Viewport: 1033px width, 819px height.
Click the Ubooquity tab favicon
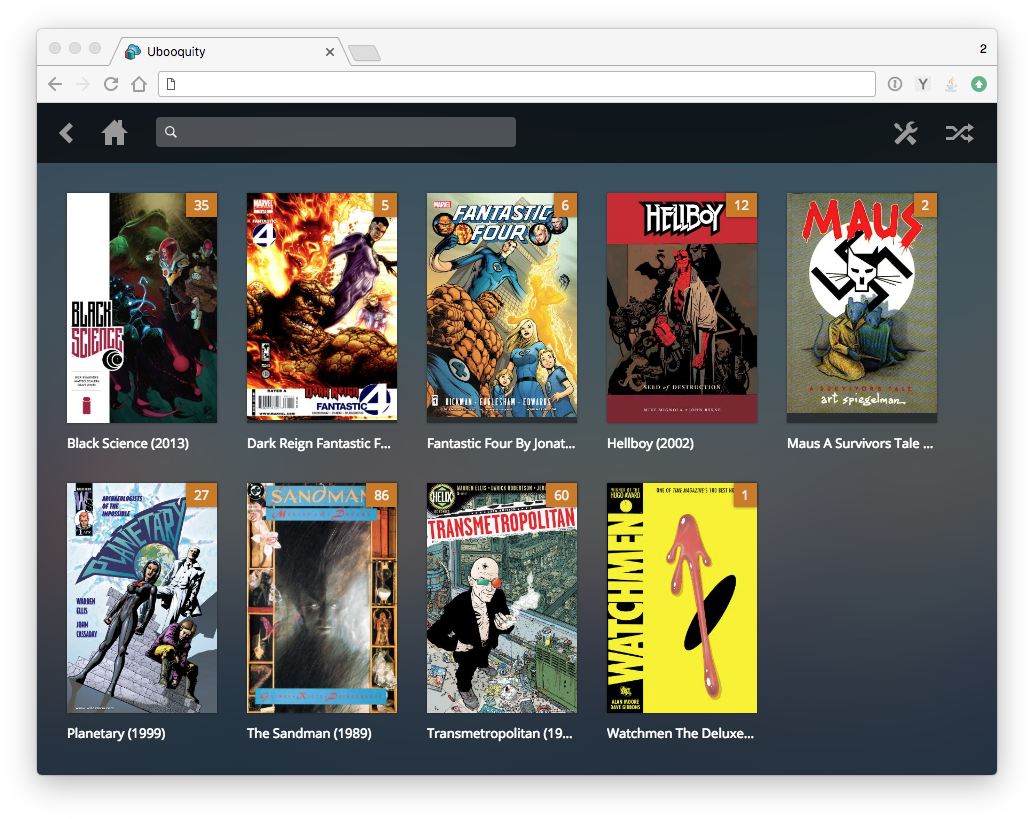[132, 51]
